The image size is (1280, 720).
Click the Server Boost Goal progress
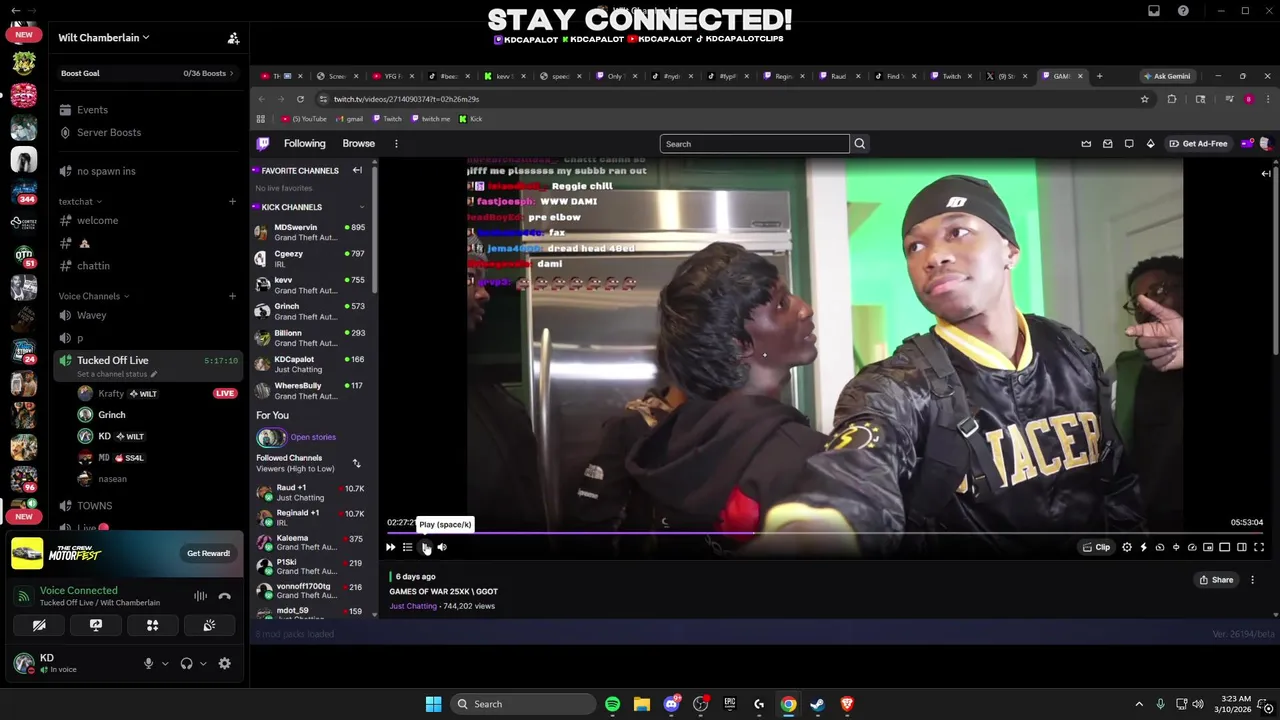(147, 73)
